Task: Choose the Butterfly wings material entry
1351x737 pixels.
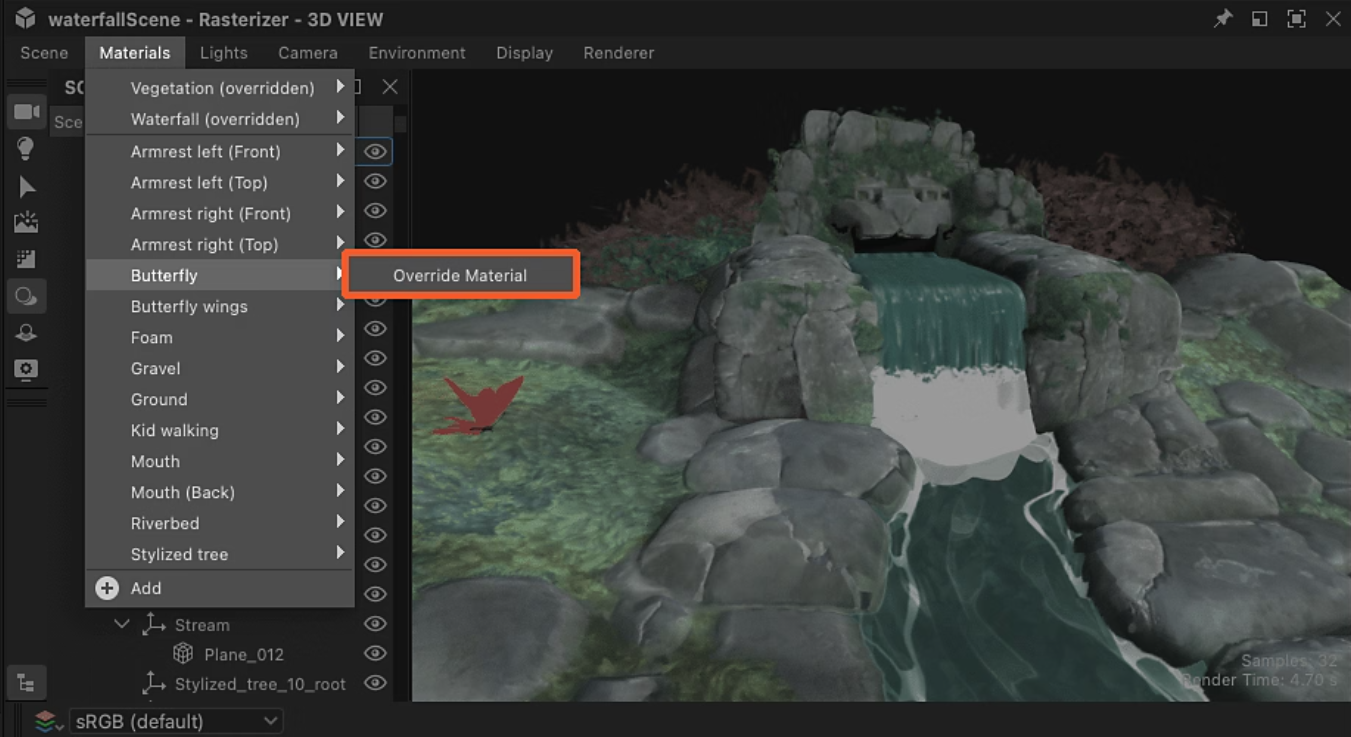Action: [x=220, y=306]
